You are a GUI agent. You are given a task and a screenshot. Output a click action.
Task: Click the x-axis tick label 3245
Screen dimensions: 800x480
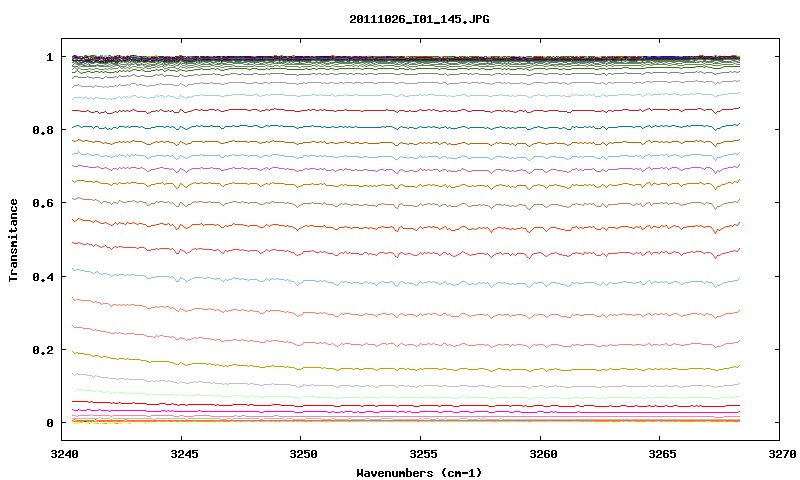point(184,454)
